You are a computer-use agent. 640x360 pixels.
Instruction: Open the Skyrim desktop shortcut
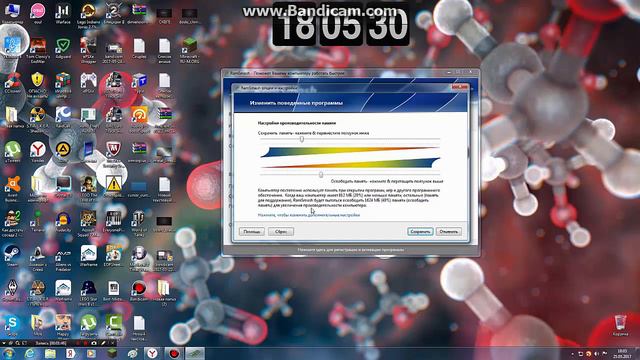(12, 291)
